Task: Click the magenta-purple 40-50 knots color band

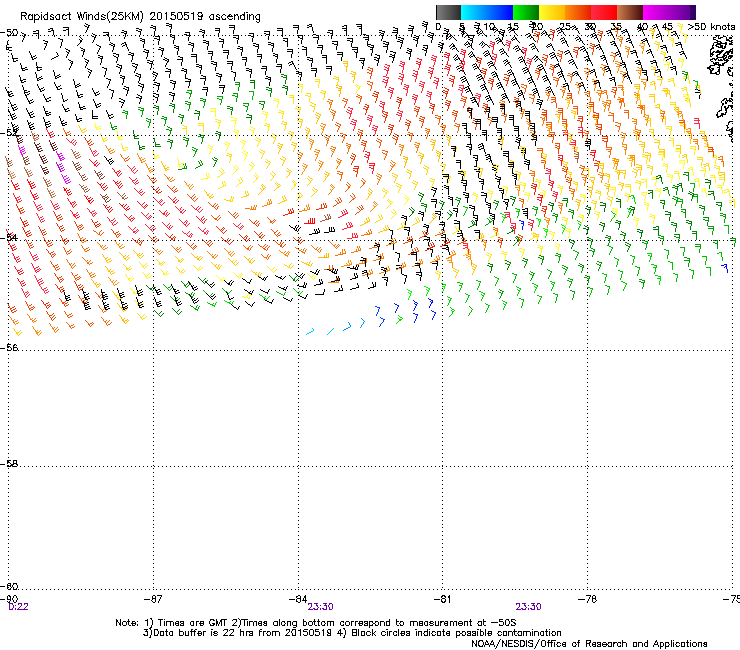Action: click(x=669, y=12)
